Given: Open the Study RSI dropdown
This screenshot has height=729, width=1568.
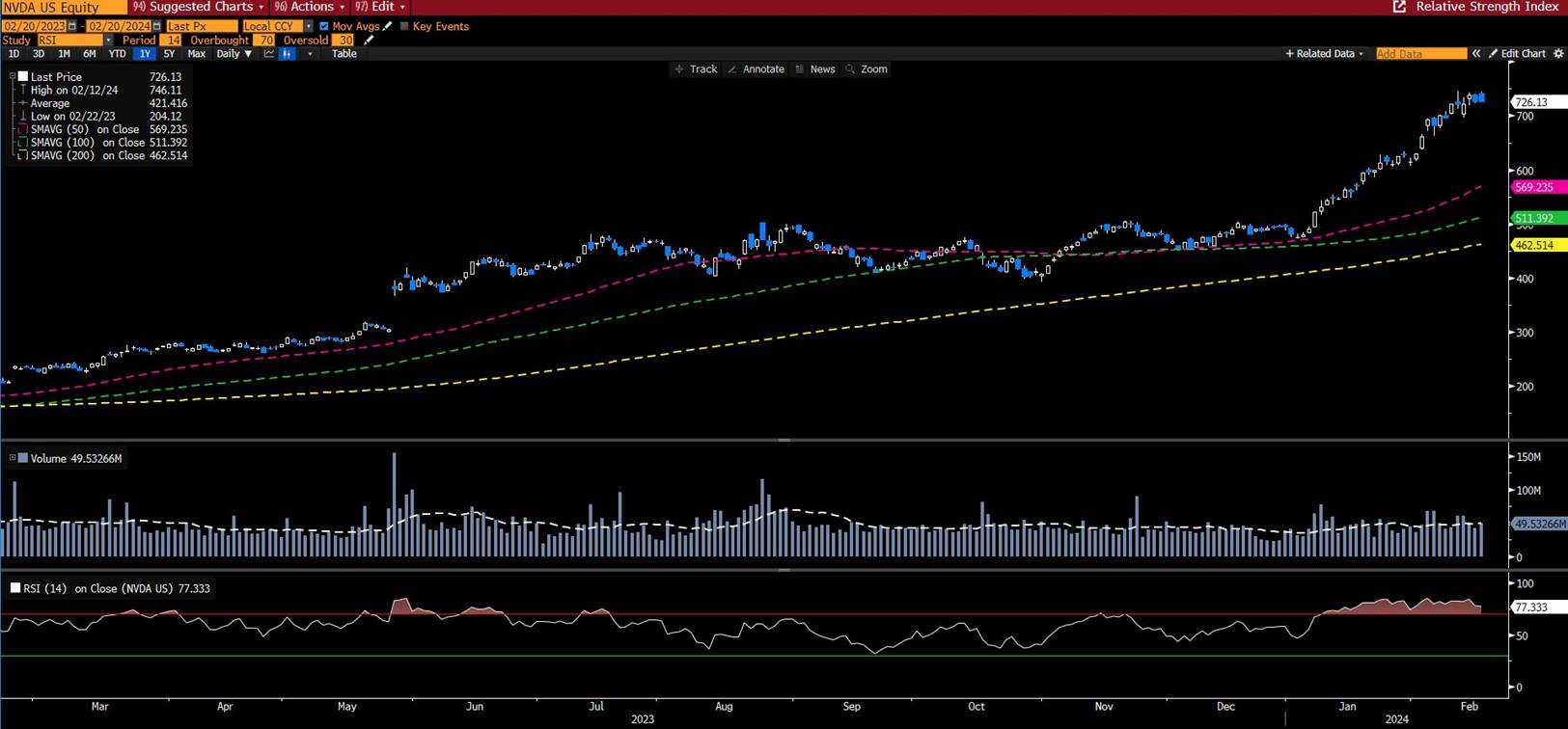Looking at the screenshot, I should [x=108, y=40].
